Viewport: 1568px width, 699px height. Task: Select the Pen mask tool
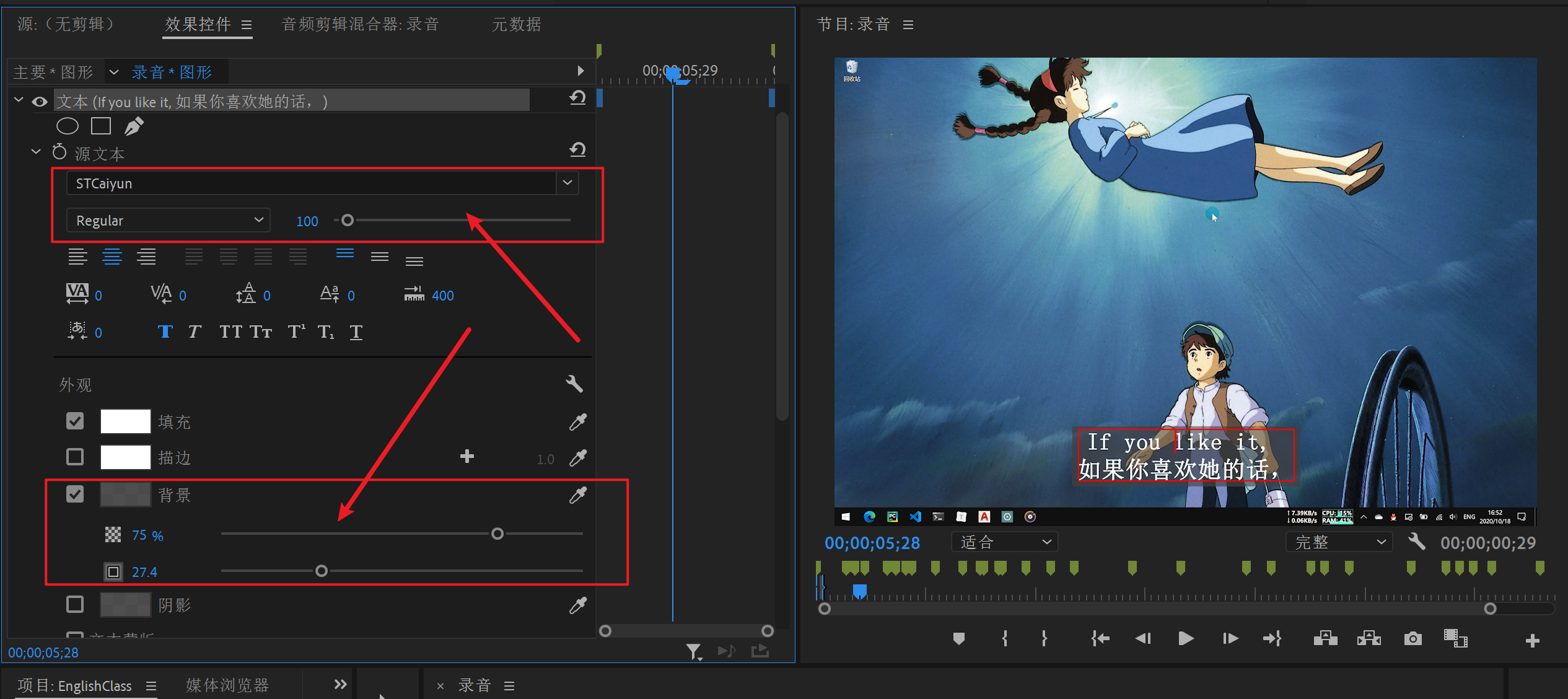134,126
